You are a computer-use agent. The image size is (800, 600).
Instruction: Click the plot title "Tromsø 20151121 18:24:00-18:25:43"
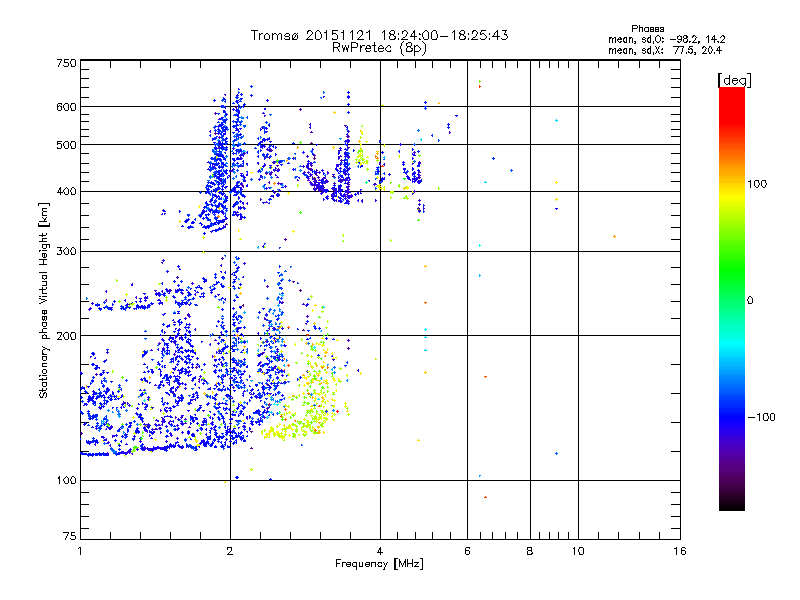click(x=379, y=35)
